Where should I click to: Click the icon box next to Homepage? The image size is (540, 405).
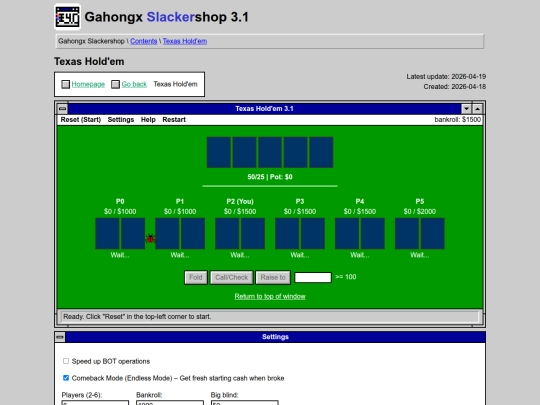65,84
